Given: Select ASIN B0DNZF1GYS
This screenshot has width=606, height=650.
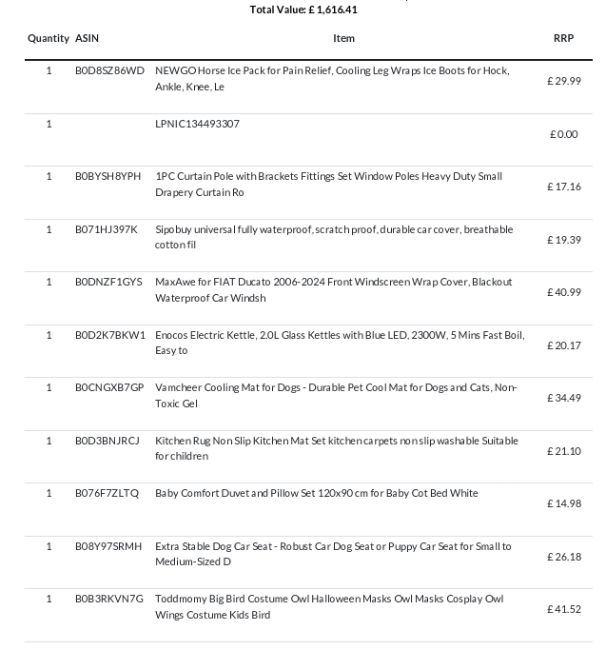Looking at the screenshot, I should 109,282.
